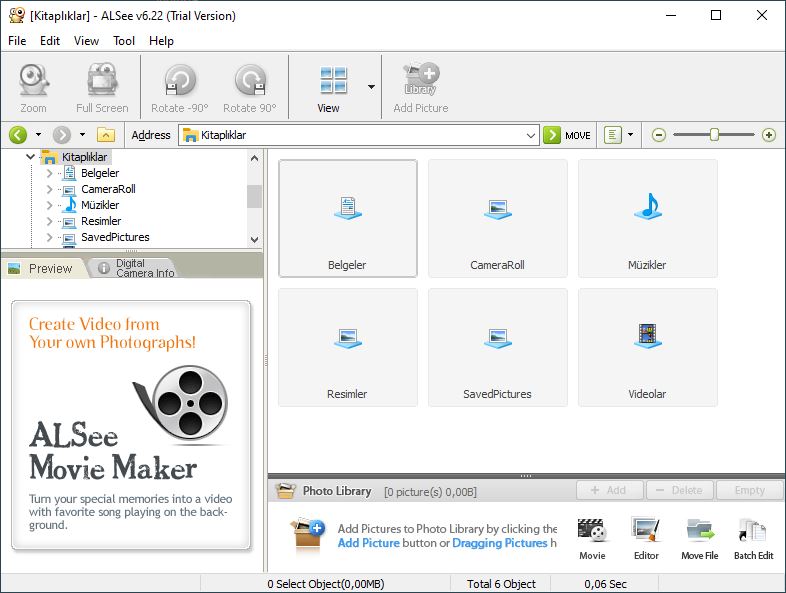This screenshot has width=786, height=593.
Task: Select the Belgeler library thumbnail
Action: click(348, 218)
